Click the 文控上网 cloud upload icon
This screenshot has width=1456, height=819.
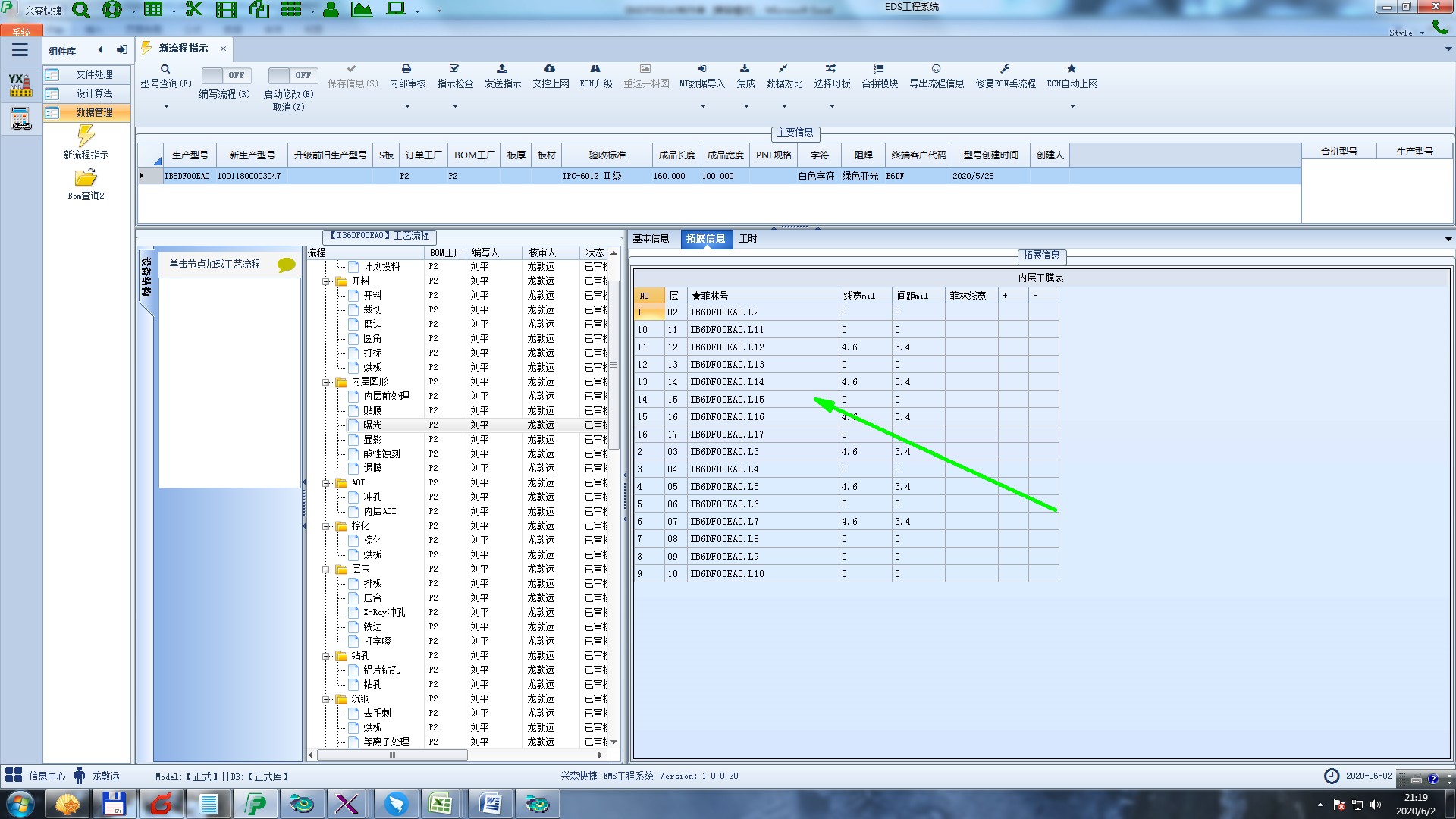click(x=550, y=69)
